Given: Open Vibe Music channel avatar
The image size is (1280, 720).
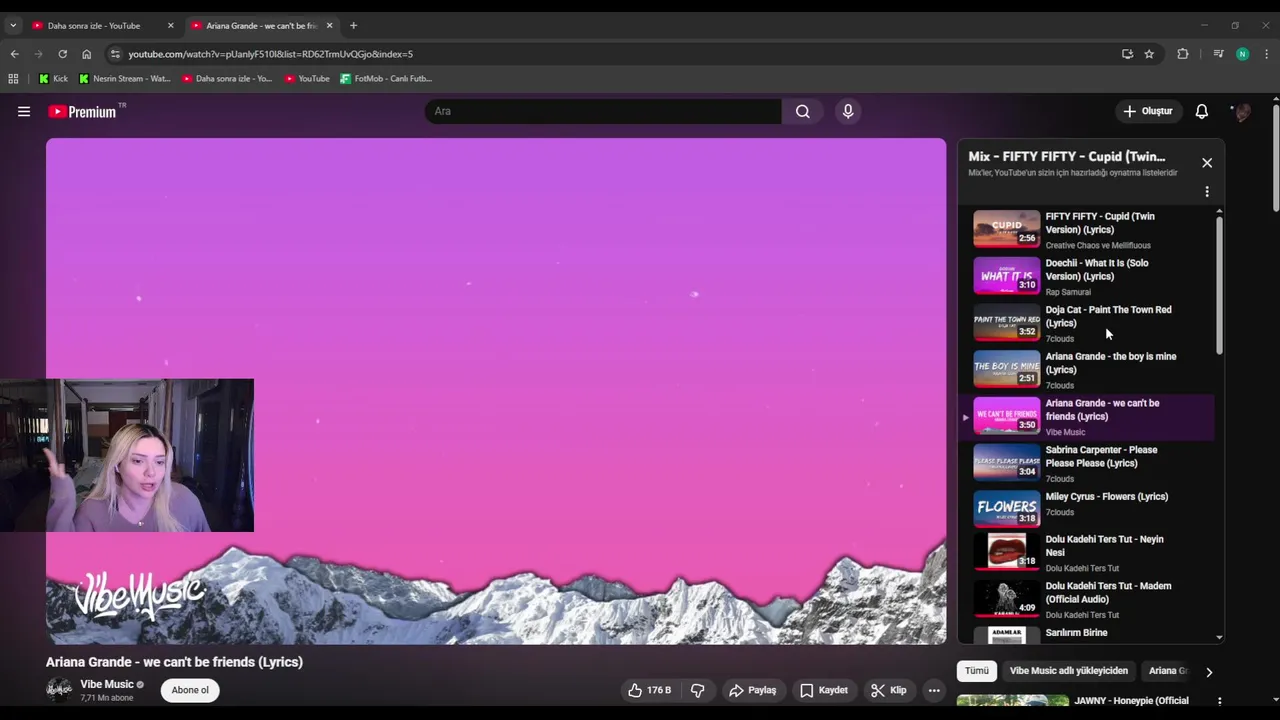Looking at the screenshot, I should [59, 689].
